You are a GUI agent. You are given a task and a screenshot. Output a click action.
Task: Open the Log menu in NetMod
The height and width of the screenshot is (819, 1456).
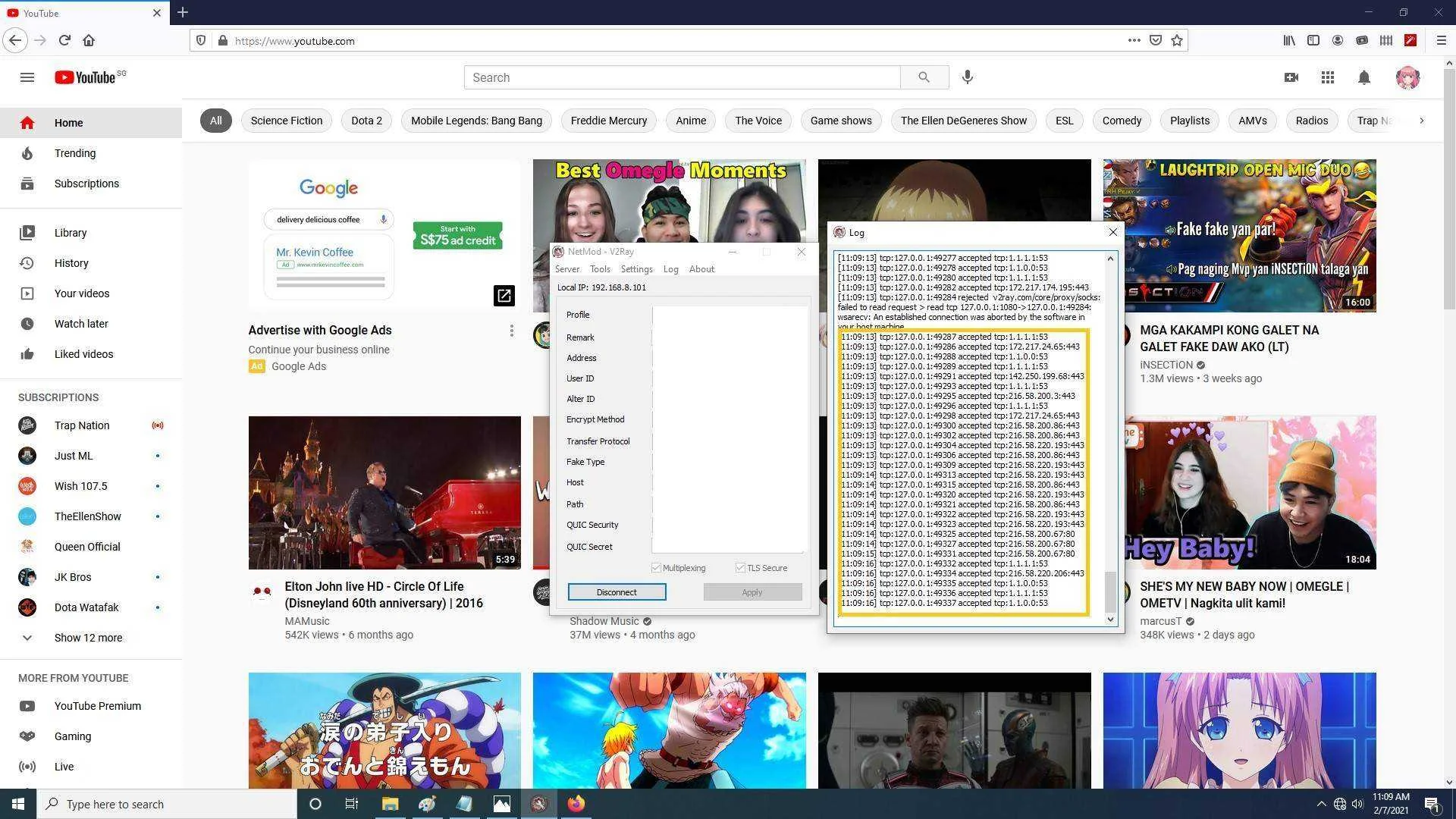670,269
